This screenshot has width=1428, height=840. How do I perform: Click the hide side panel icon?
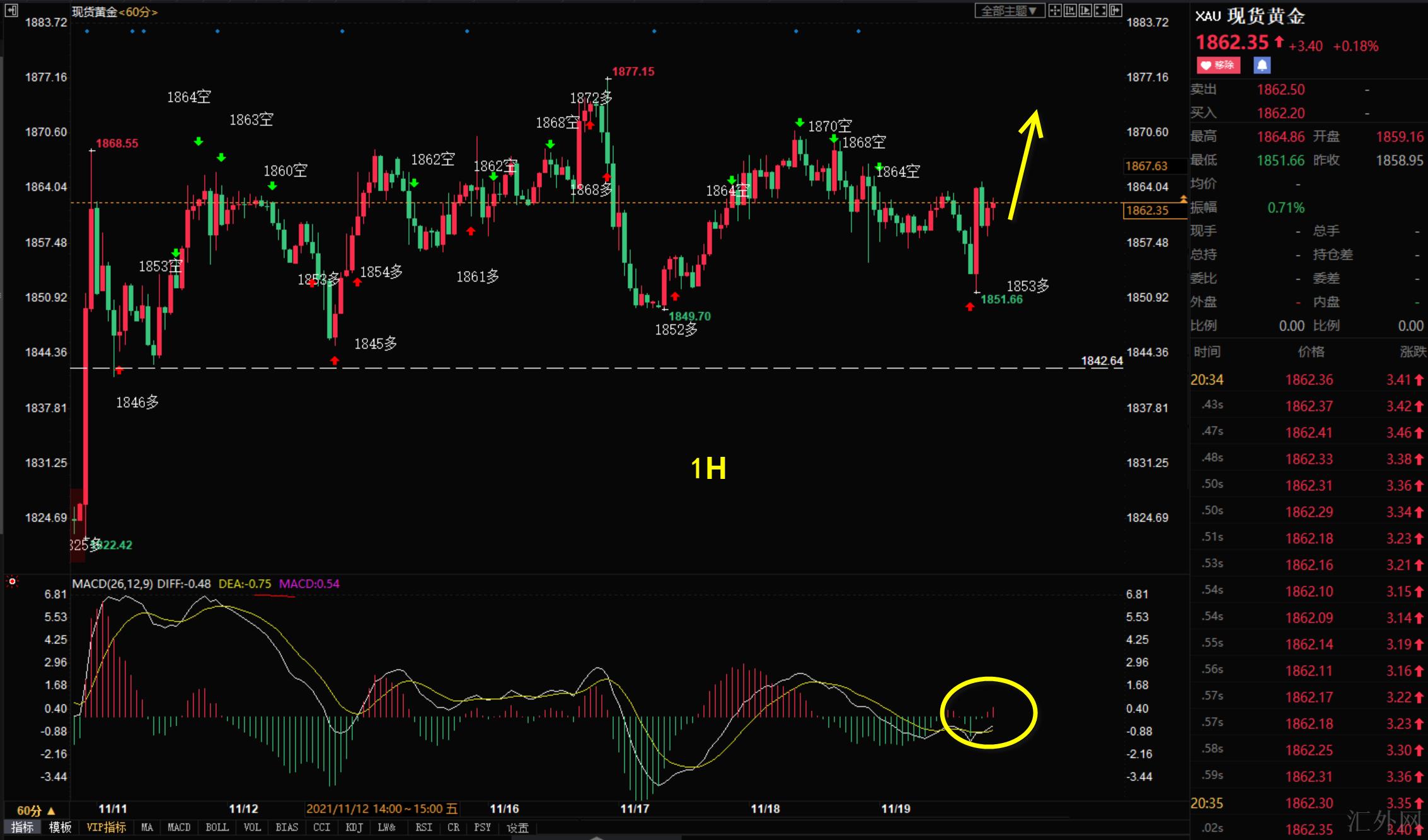[1115, 11]
